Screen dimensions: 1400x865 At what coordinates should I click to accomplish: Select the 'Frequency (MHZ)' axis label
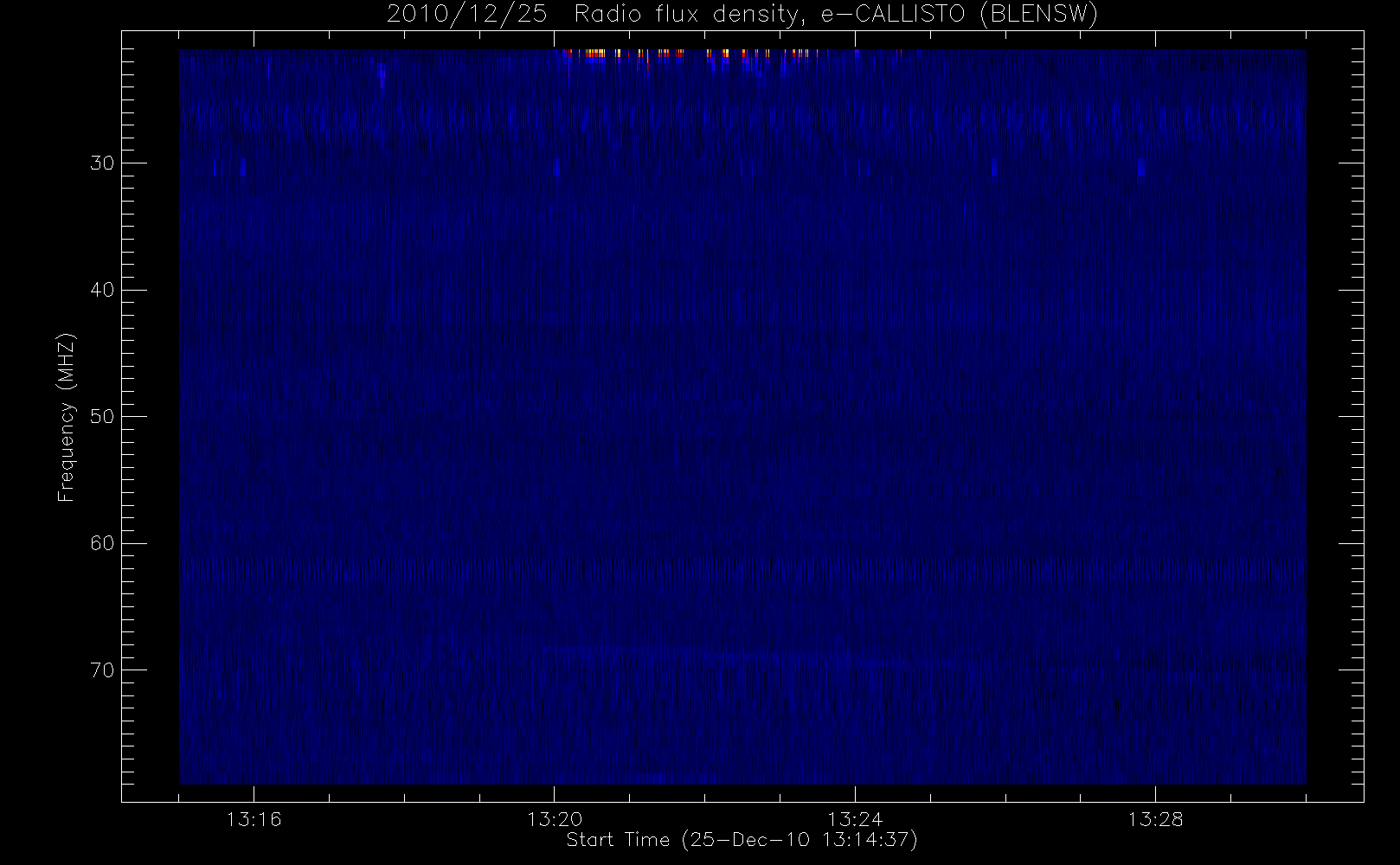click(66, 417)
